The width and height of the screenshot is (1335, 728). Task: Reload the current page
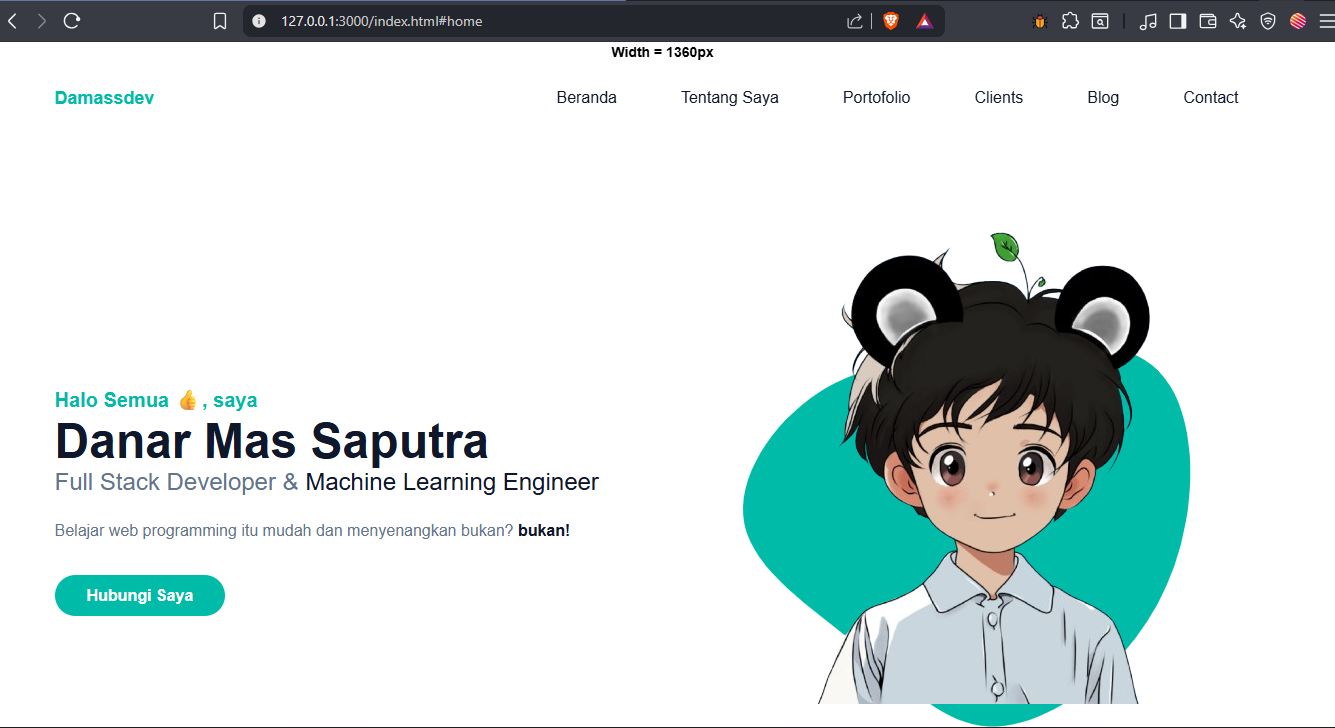71,21
